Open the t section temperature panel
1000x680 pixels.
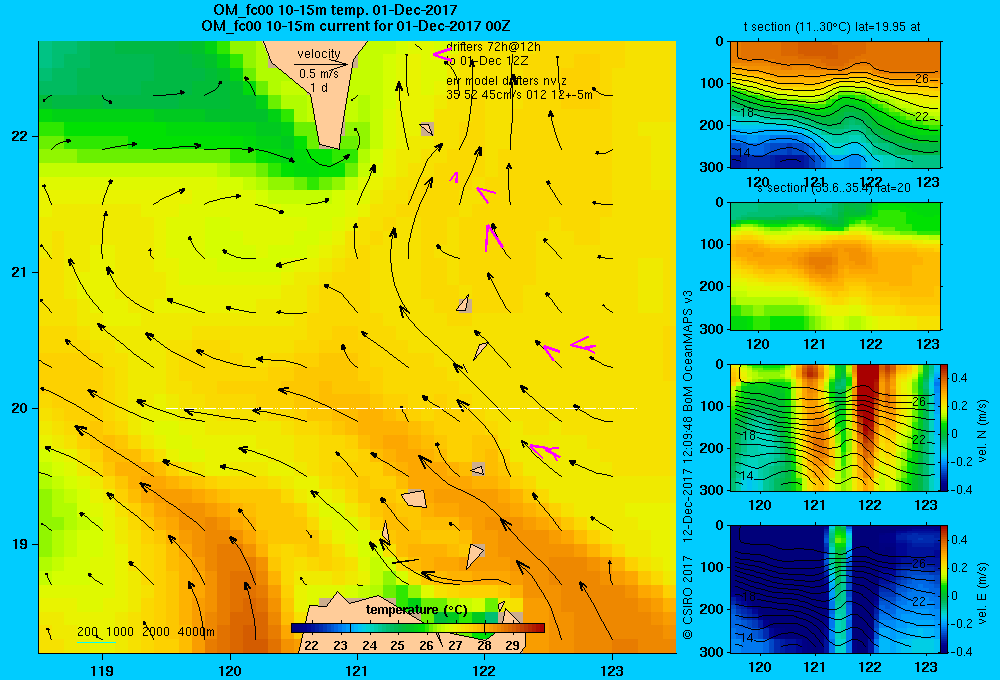[x=835, y=105]
